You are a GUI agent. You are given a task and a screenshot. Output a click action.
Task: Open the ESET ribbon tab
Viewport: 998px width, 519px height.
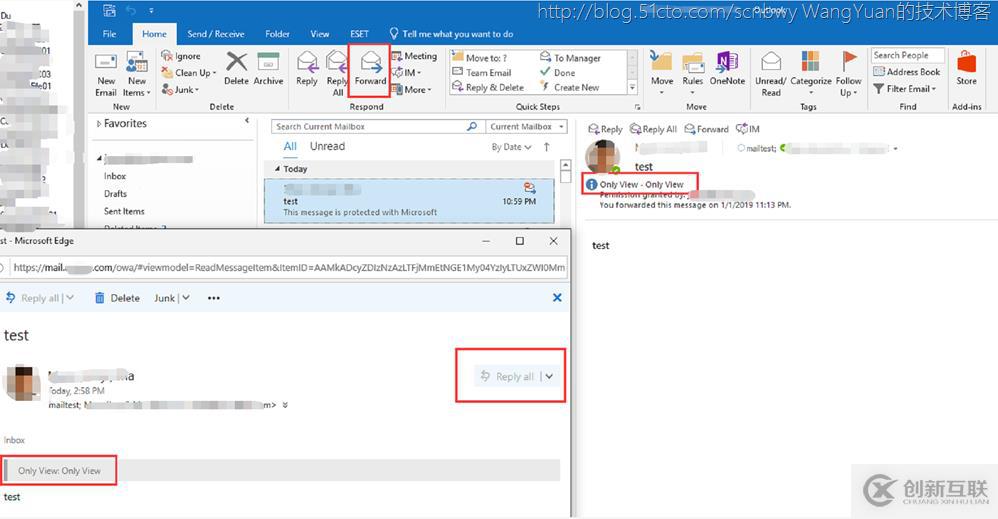[x=359, y=34]
